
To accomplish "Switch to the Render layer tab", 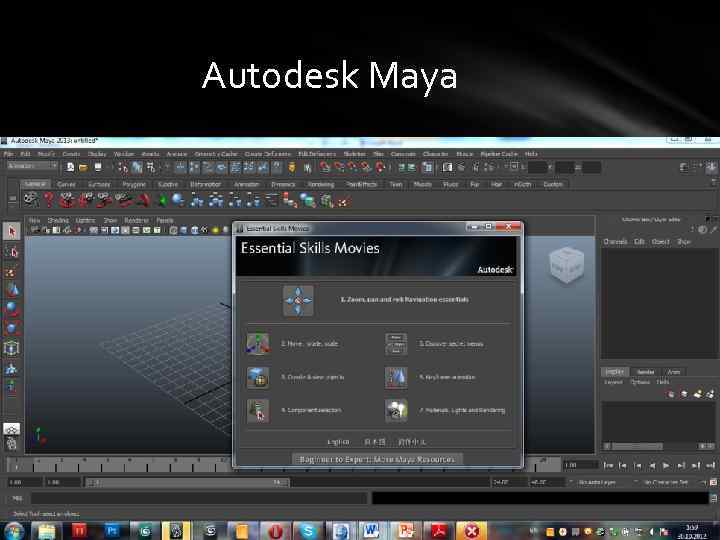I will point(645,372).
